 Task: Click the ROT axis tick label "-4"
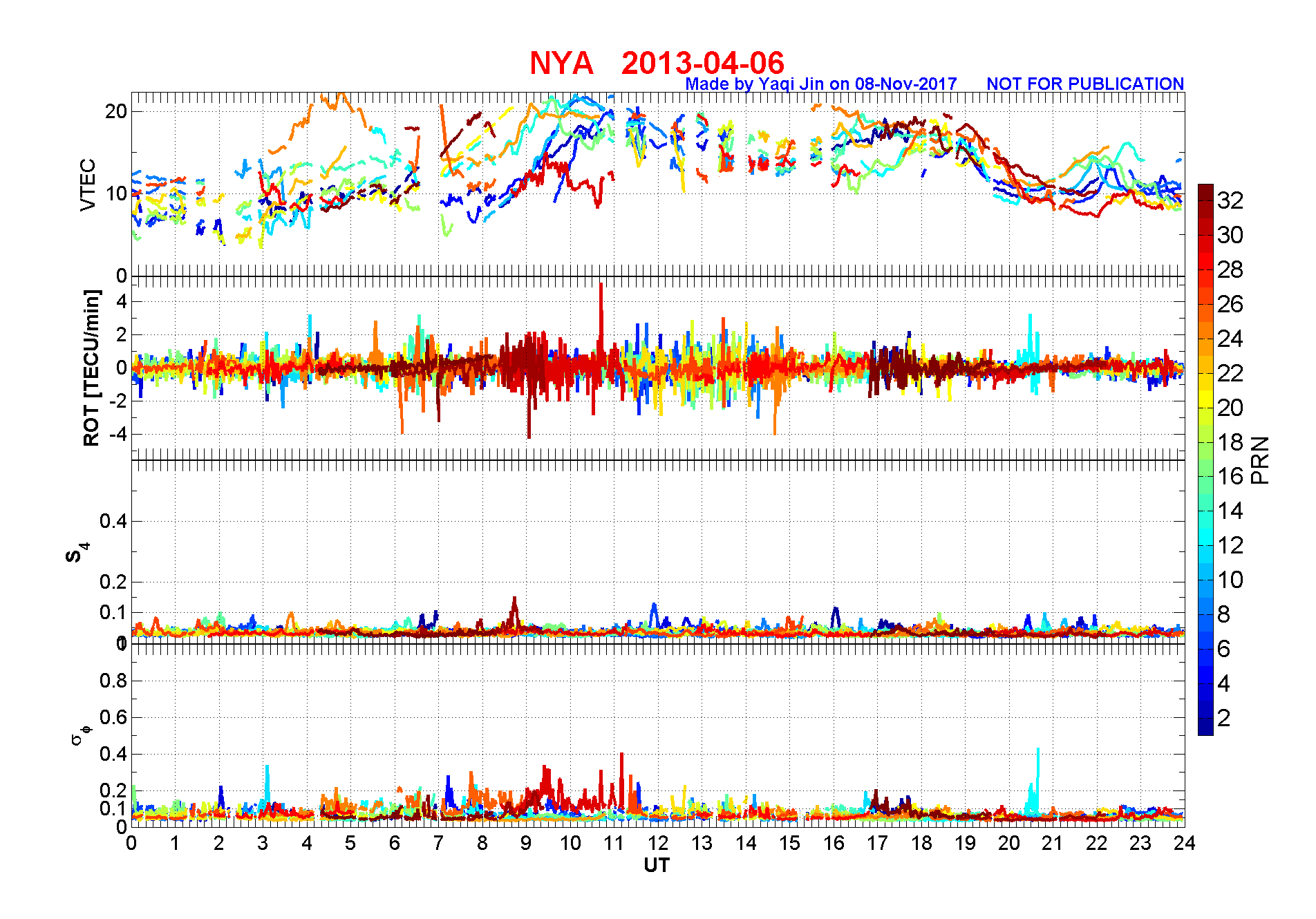tap(118, 434)
